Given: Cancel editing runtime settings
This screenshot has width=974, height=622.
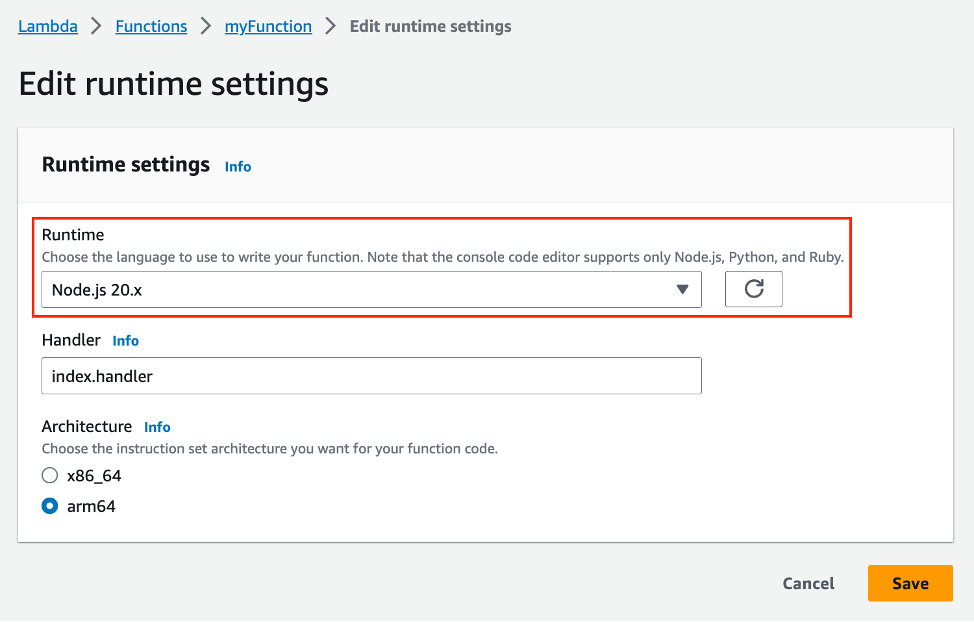Looking at the screenshot, I should click(x=808, y=583).
